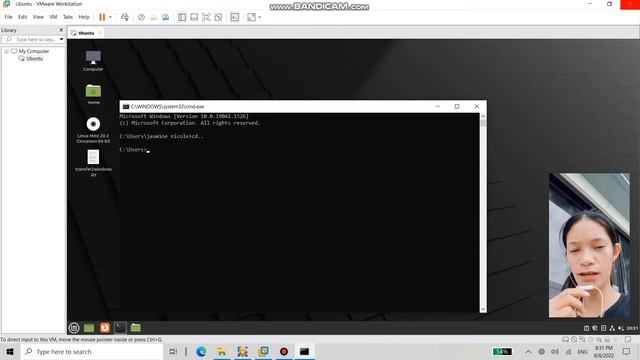The image size is (640, 360).
Task: Click the ENG language indicator
Action: 582,351
